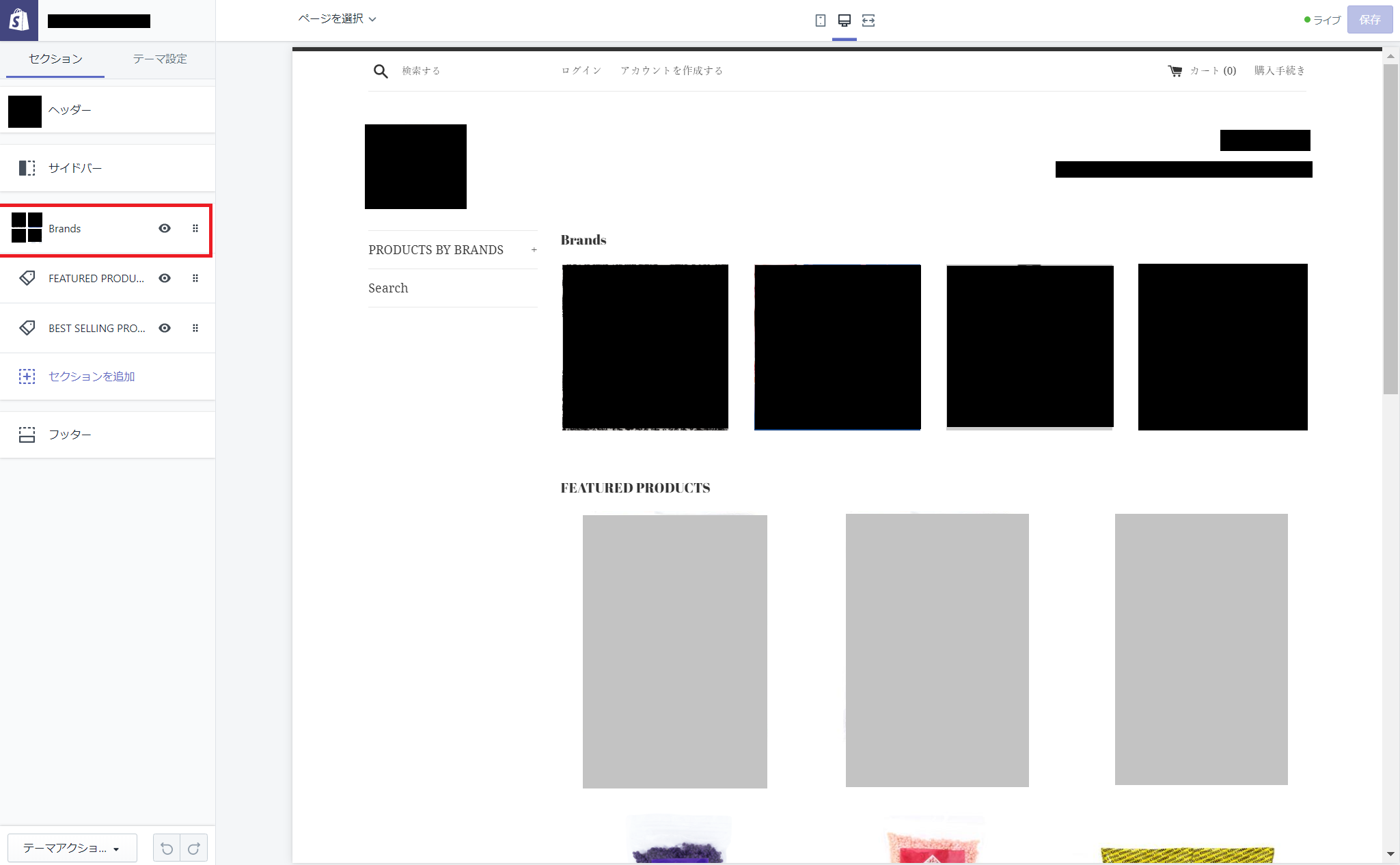Viewport: 1400px width, 865px height.
Task: Switch to the セクション tab
Action: coord(55,59)
